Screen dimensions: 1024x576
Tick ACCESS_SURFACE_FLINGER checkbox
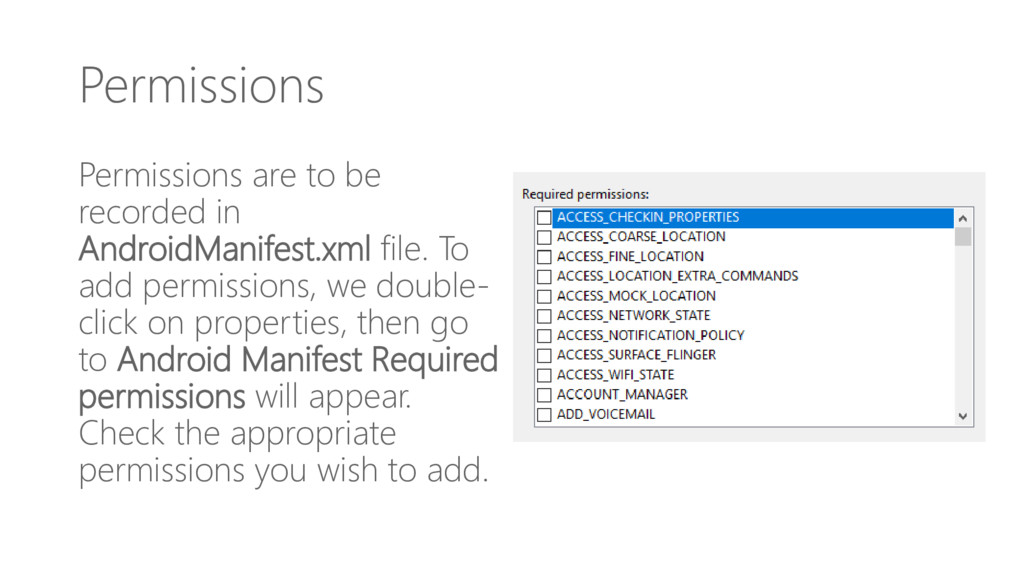[x=544, y=355]
